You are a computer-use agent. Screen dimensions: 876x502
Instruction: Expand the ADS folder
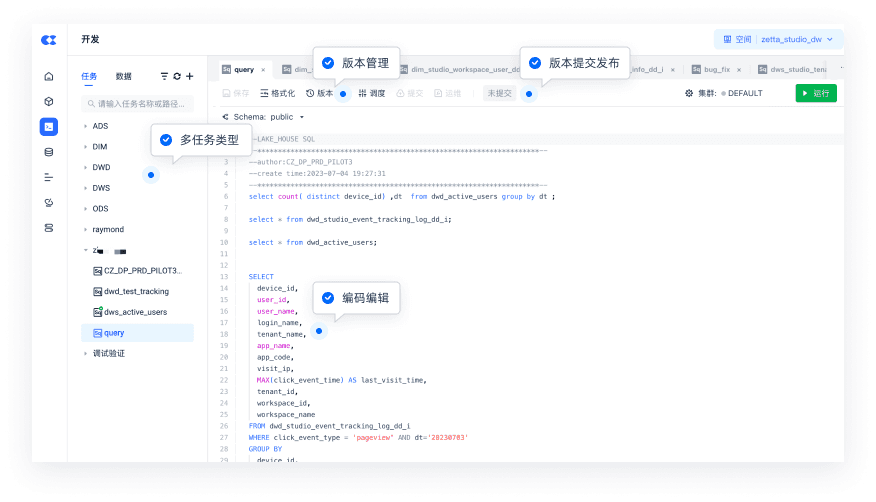click(100, 126)
